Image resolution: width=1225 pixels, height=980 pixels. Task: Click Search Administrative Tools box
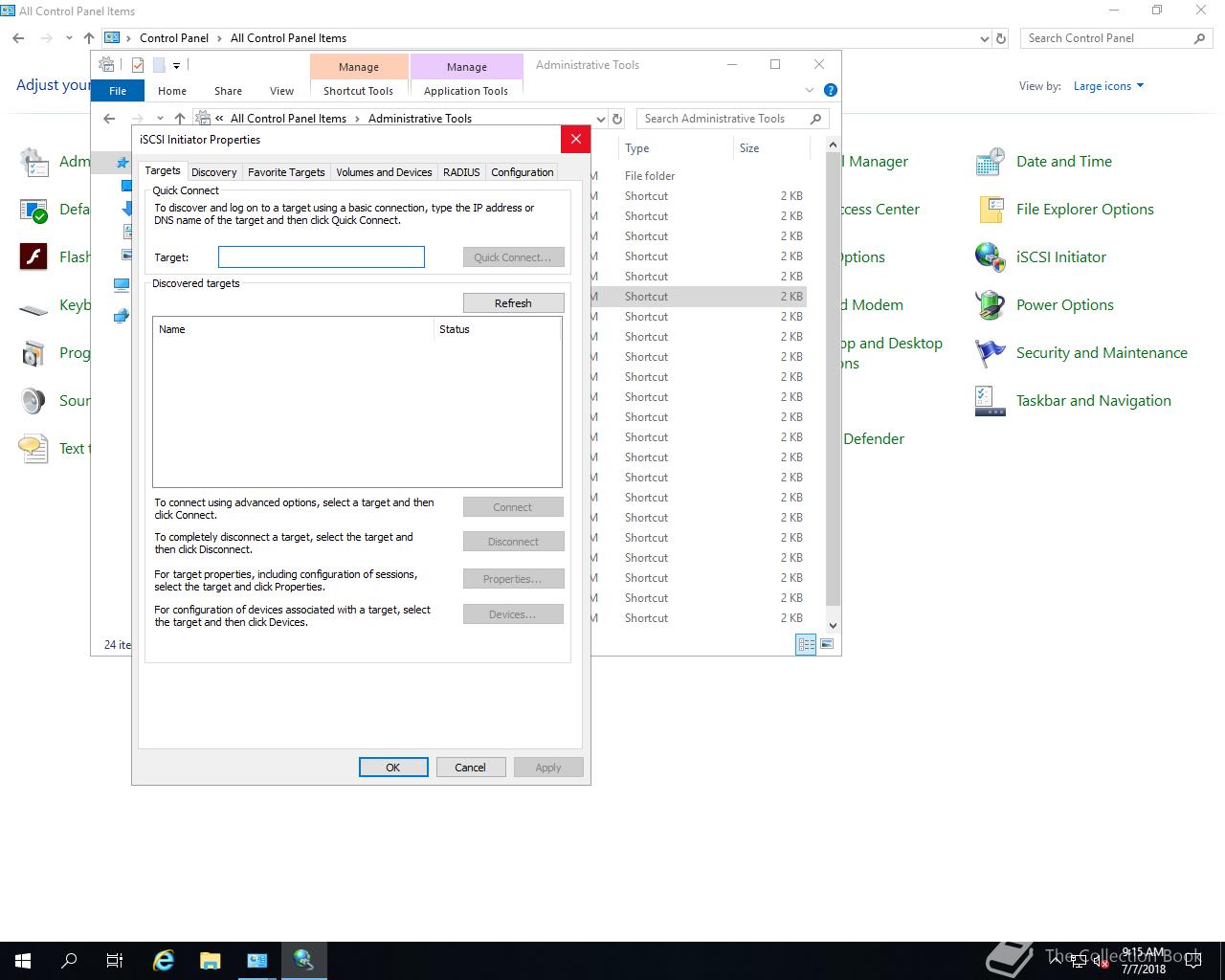point(733,119)
